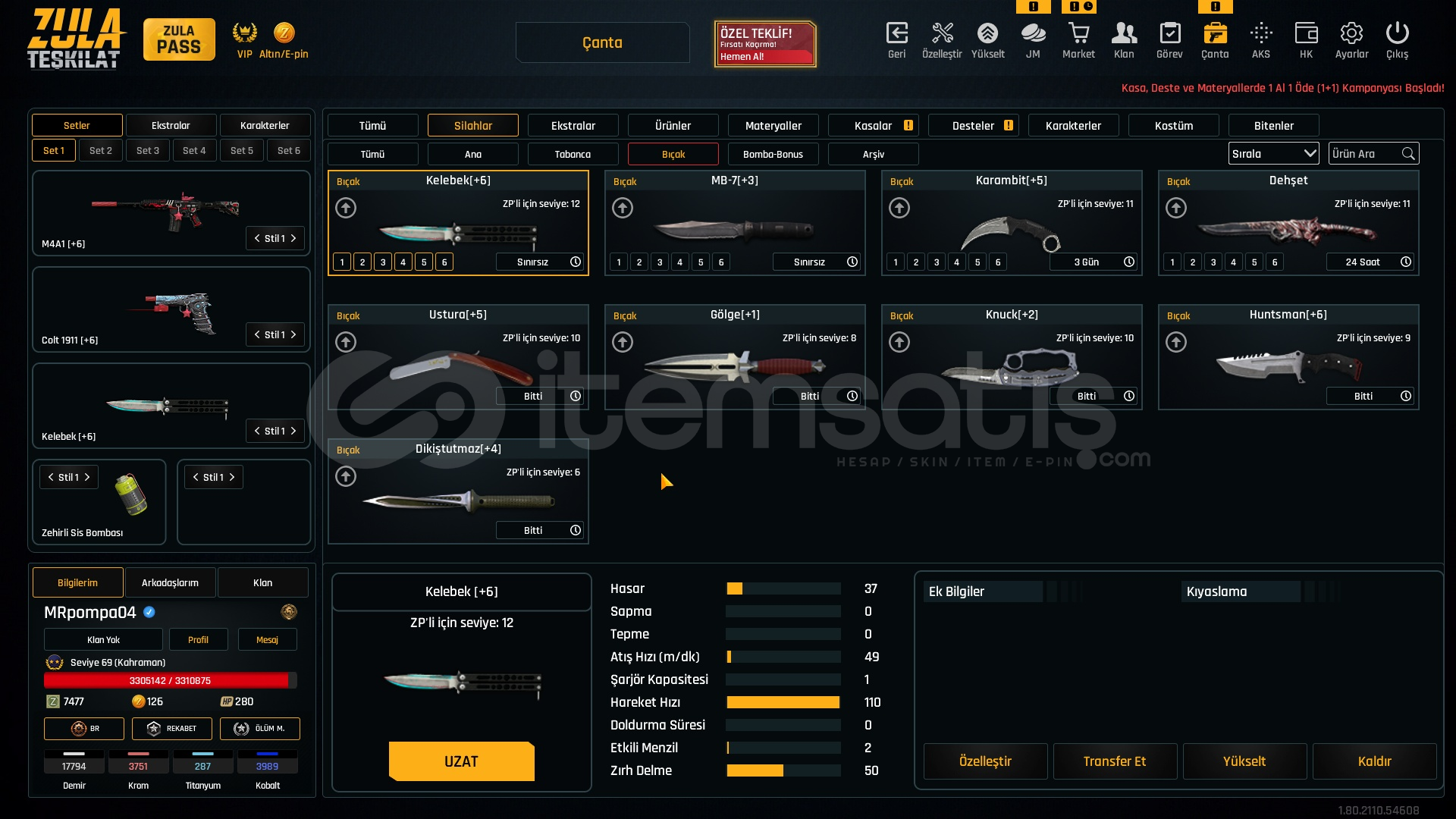Open the Market shopping cart icon
Viewport: 1456px width, 819px height.
pyautogui.click(x=1078, y=34)
